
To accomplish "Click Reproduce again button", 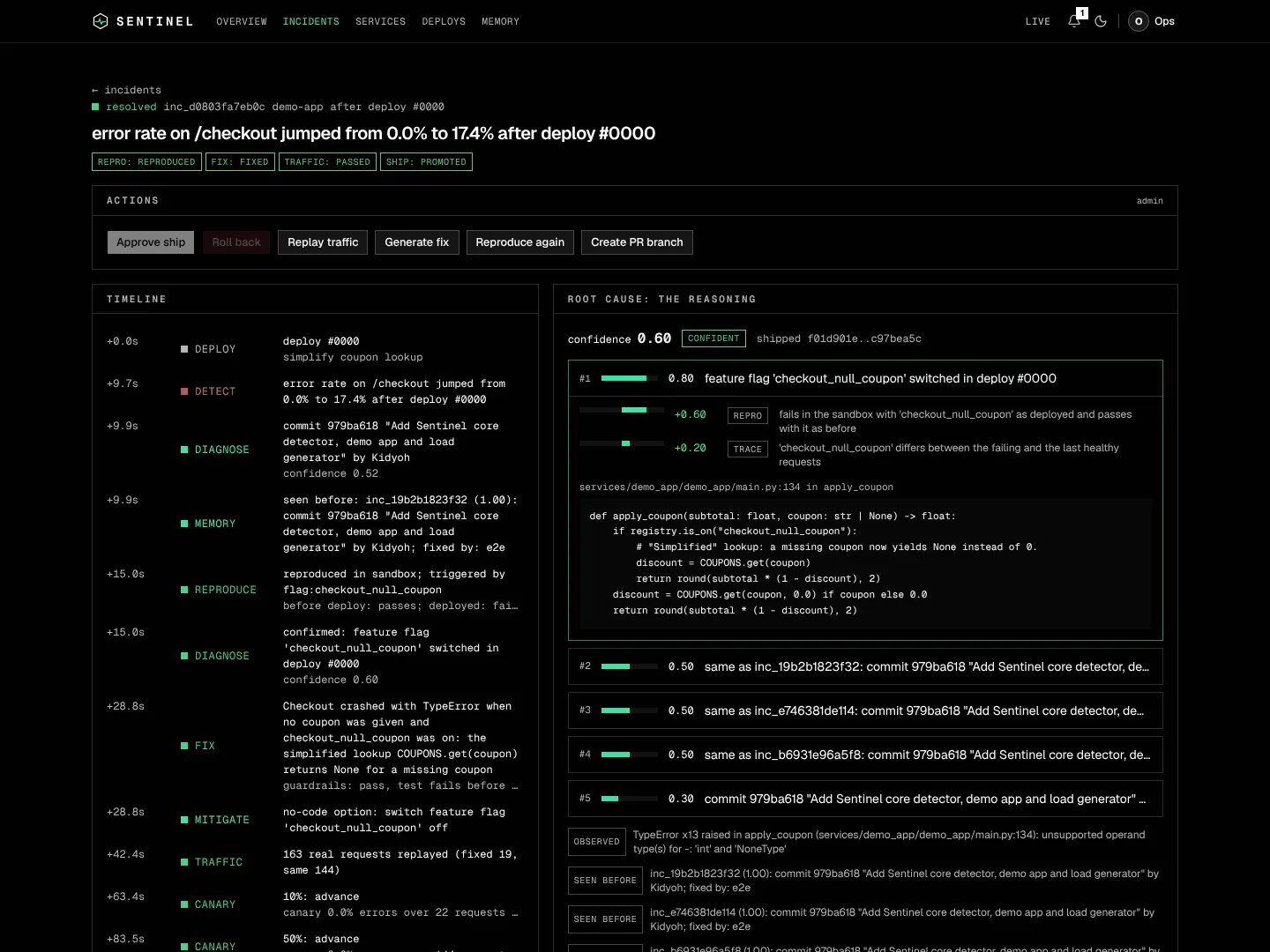I will [520, 242].
